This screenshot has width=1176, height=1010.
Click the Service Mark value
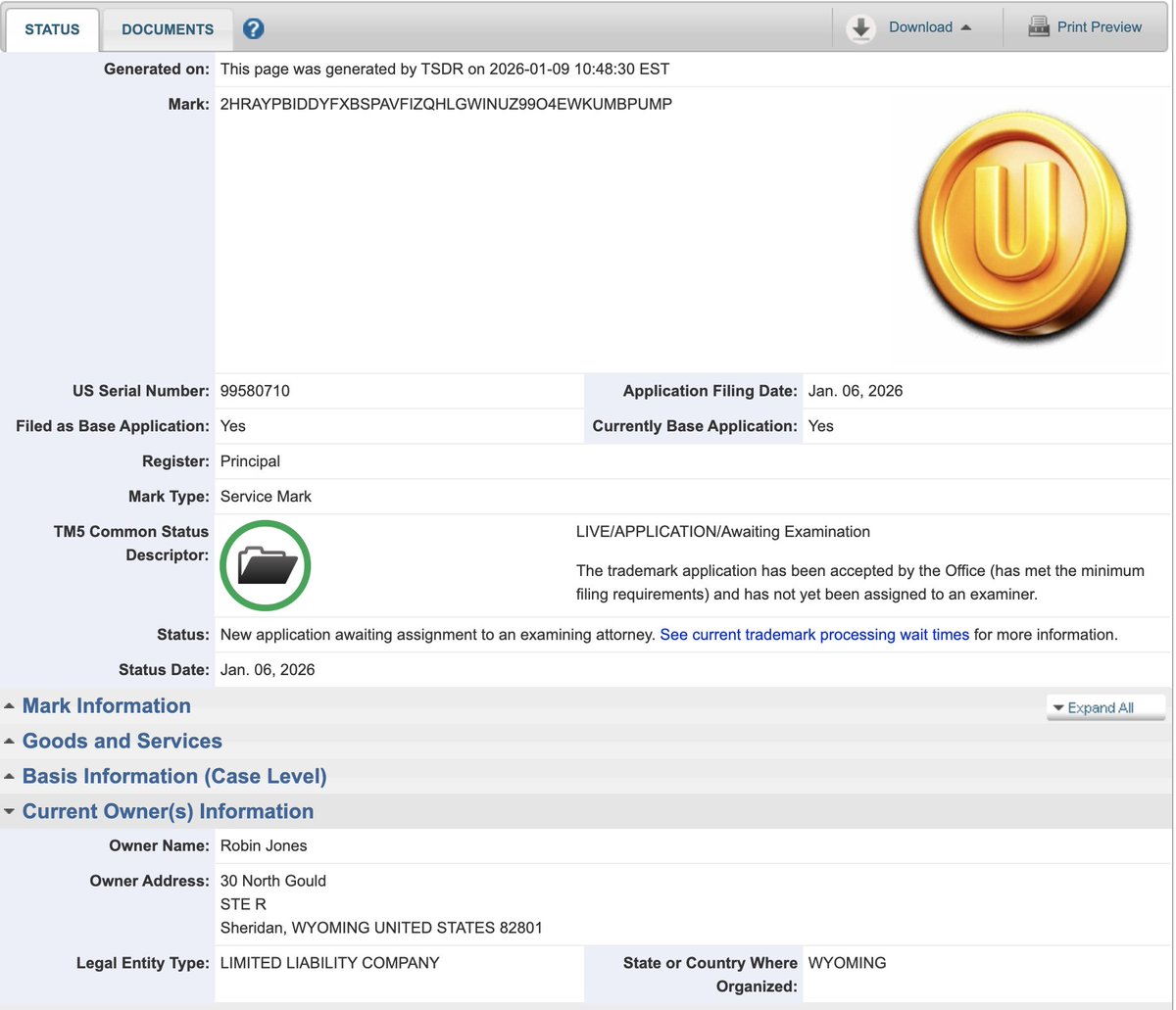click(x=266, y=497)
